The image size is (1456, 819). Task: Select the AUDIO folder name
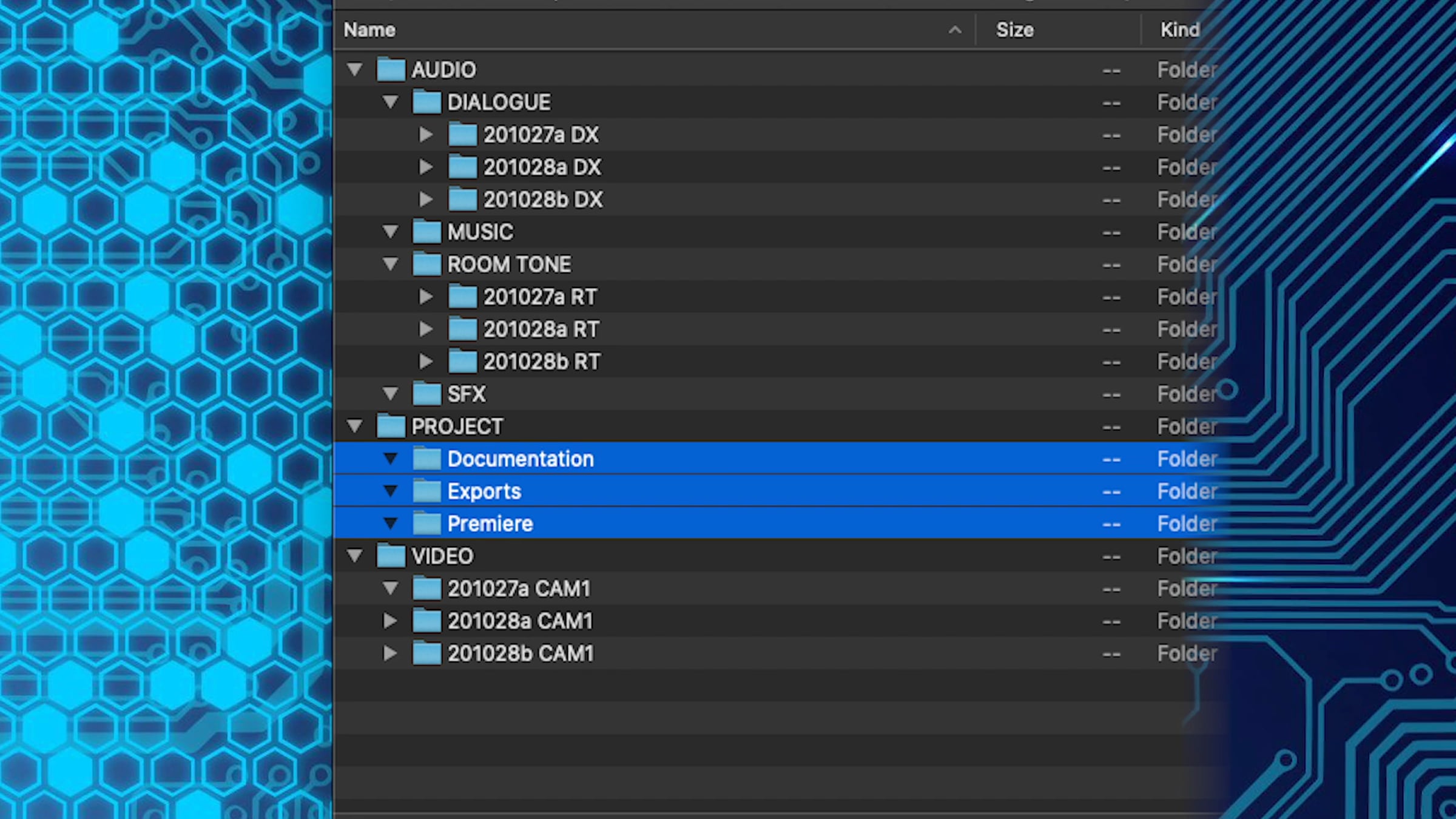pyautogui.click(x=444, y=70)
